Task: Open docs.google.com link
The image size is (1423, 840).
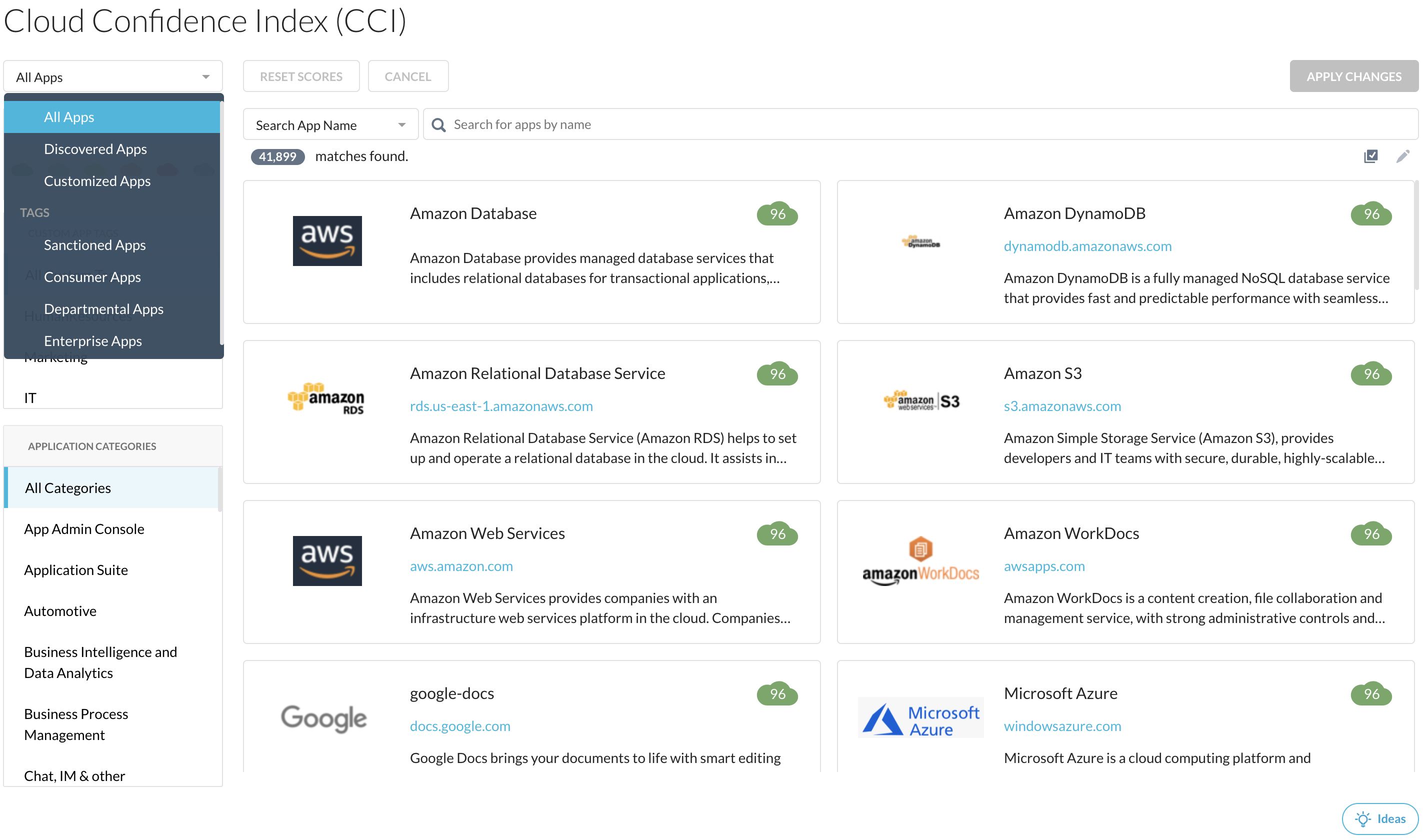Action: click(459, 726)
